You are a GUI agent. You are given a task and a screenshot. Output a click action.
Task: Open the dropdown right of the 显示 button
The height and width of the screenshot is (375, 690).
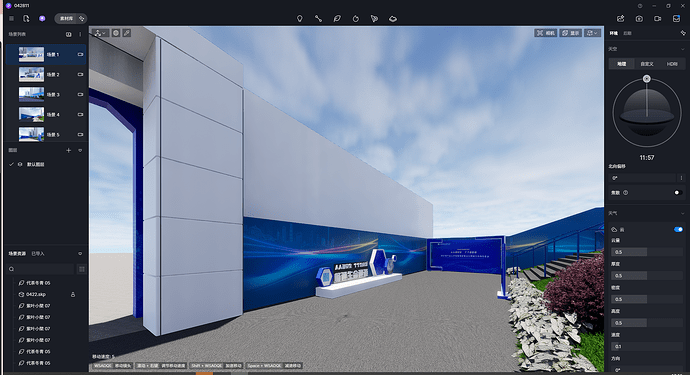click(592, 33)
